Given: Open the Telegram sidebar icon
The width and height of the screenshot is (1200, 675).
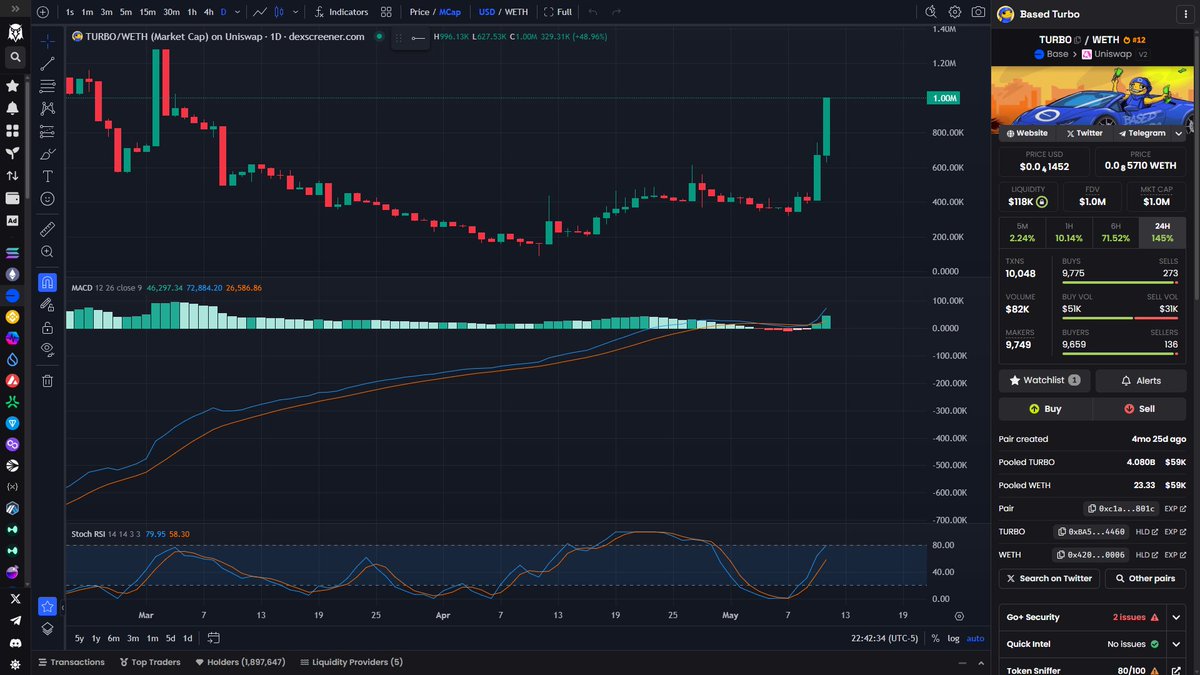Looking at the screenshot, I should point(13,620).
